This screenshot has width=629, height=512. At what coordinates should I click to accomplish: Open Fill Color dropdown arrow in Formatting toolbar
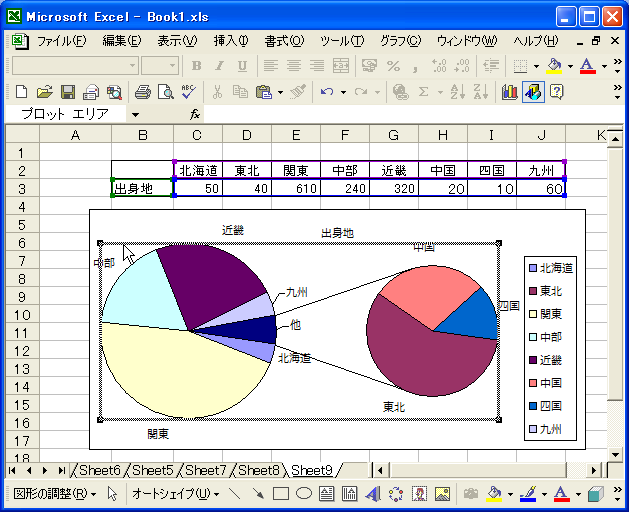coord(570,66)
